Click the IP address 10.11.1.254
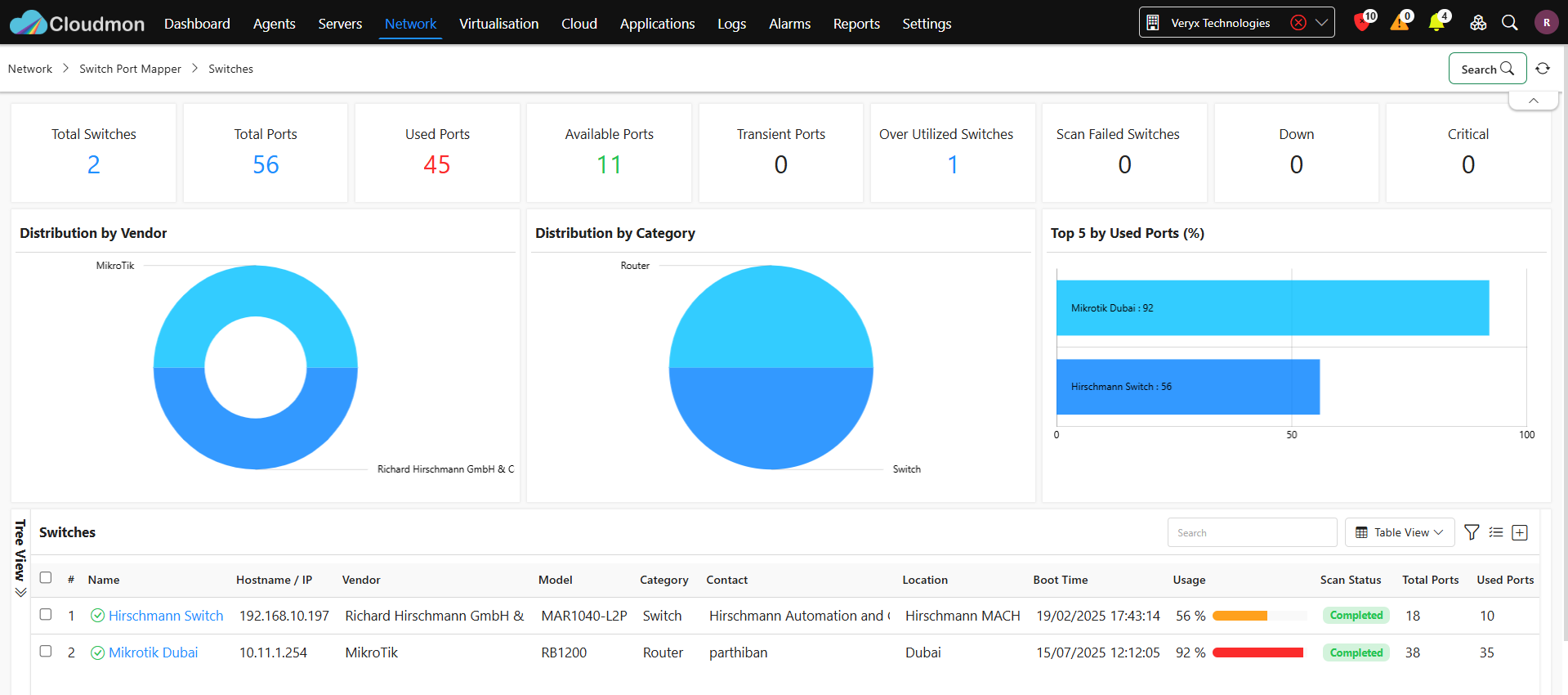Viewport: 1568px width, 695px height. click(273, 652)
